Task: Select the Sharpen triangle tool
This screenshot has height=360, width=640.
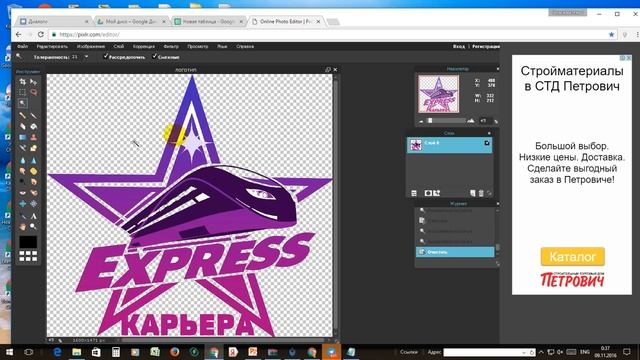Action: [x=33, y=160]
